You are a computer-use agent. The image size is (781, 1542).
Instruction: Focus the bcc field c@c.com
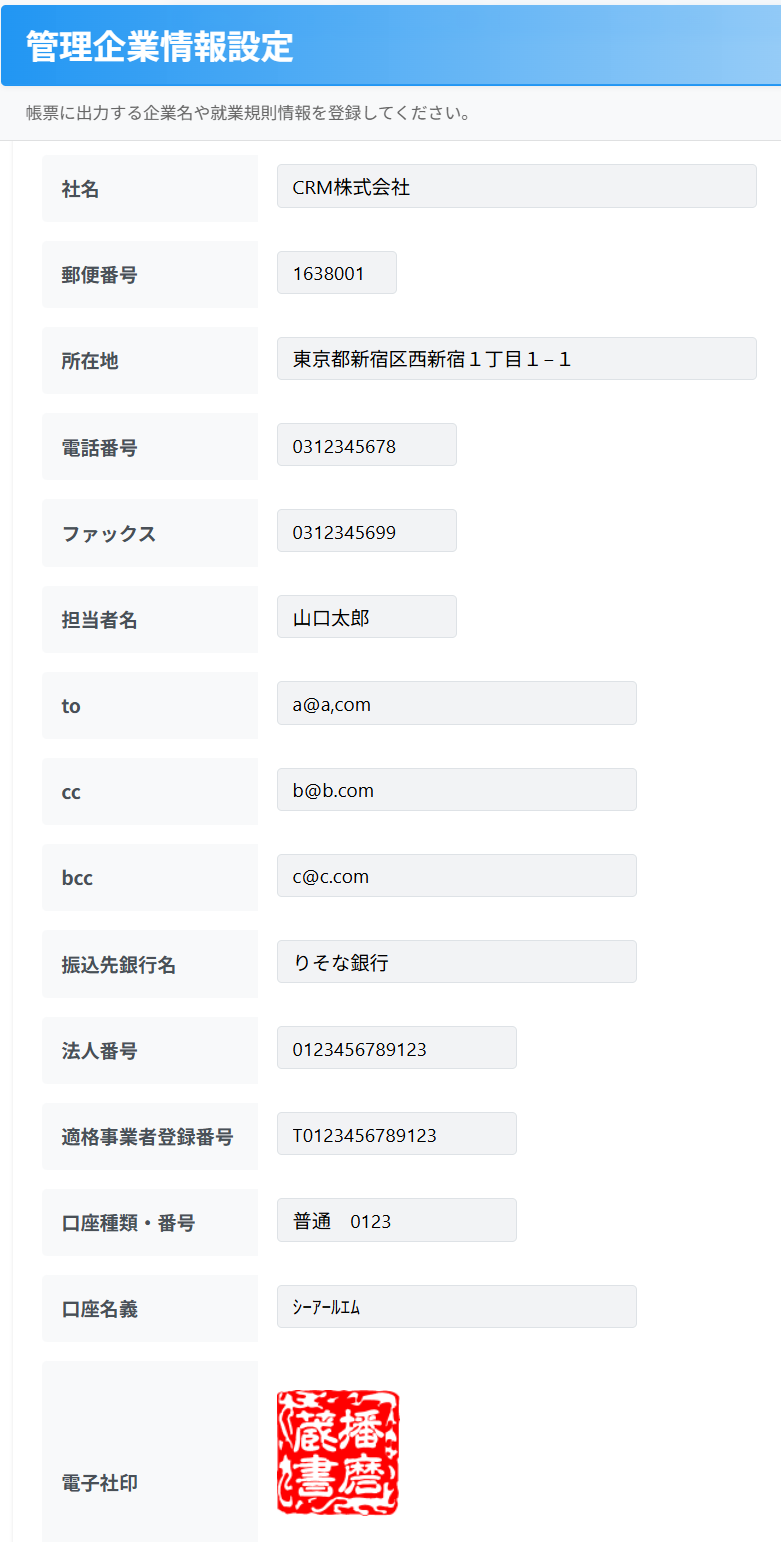tap(457, 876)
